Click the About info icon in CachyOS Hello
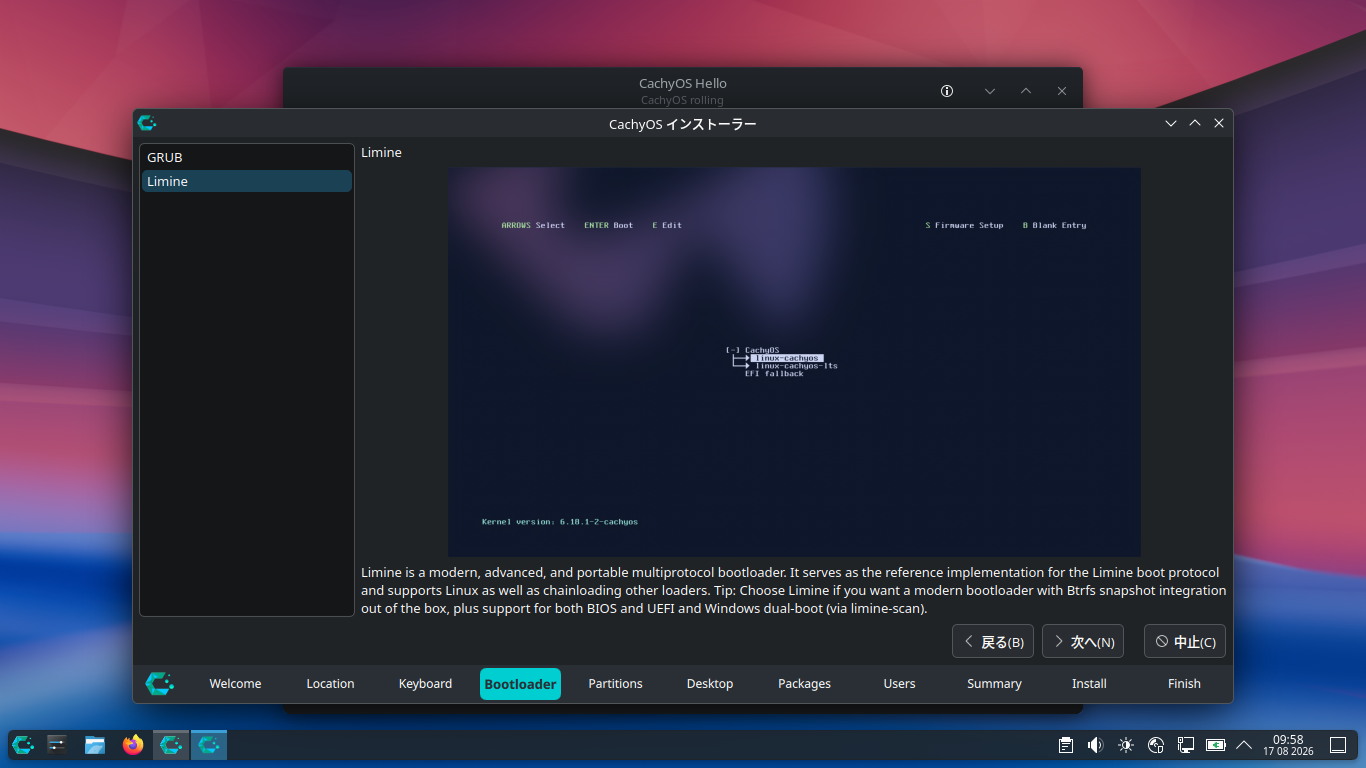1366x768 pixels. (947, 91)
